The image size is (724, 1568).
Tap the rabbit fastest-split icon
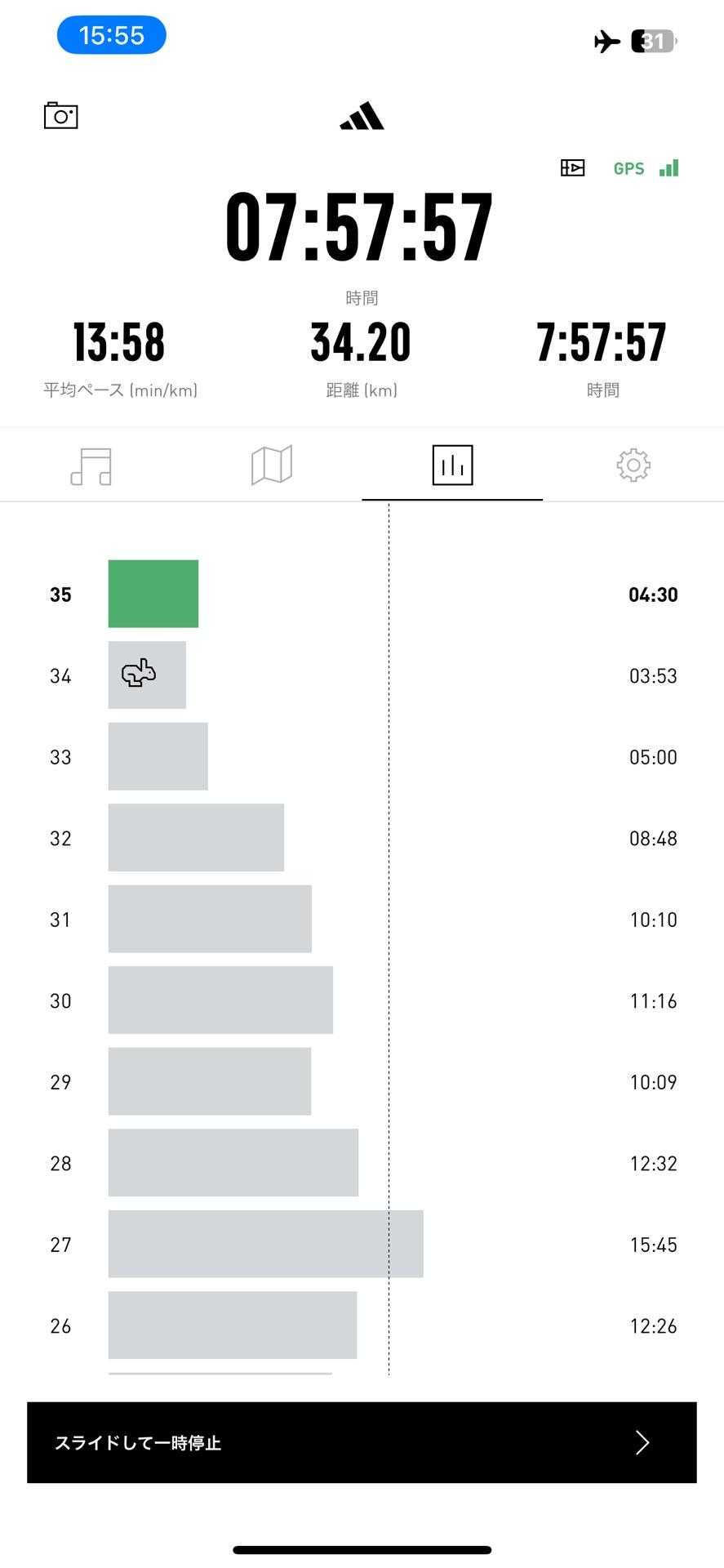pos(139,674)
